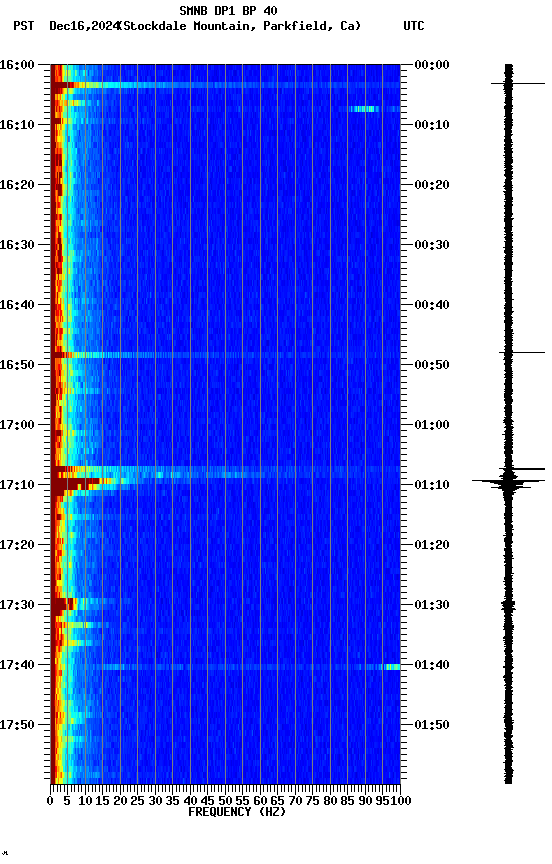Screen dimensions: 552x864
Task: Click the UTC time label "00:10"
Action: (431, 125)
